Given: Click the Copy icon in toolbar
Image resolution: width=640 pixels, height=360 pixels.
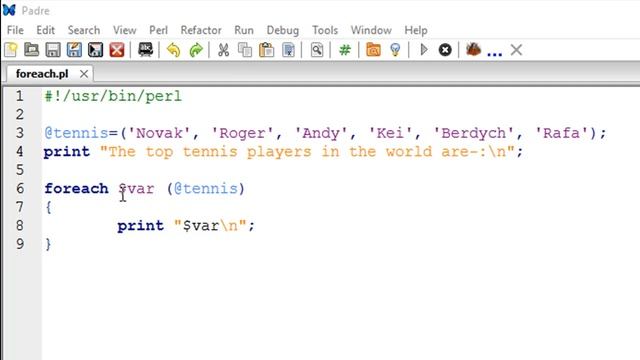Looking at the screenshot, I should pyautogui.click(x=245, y=50).
